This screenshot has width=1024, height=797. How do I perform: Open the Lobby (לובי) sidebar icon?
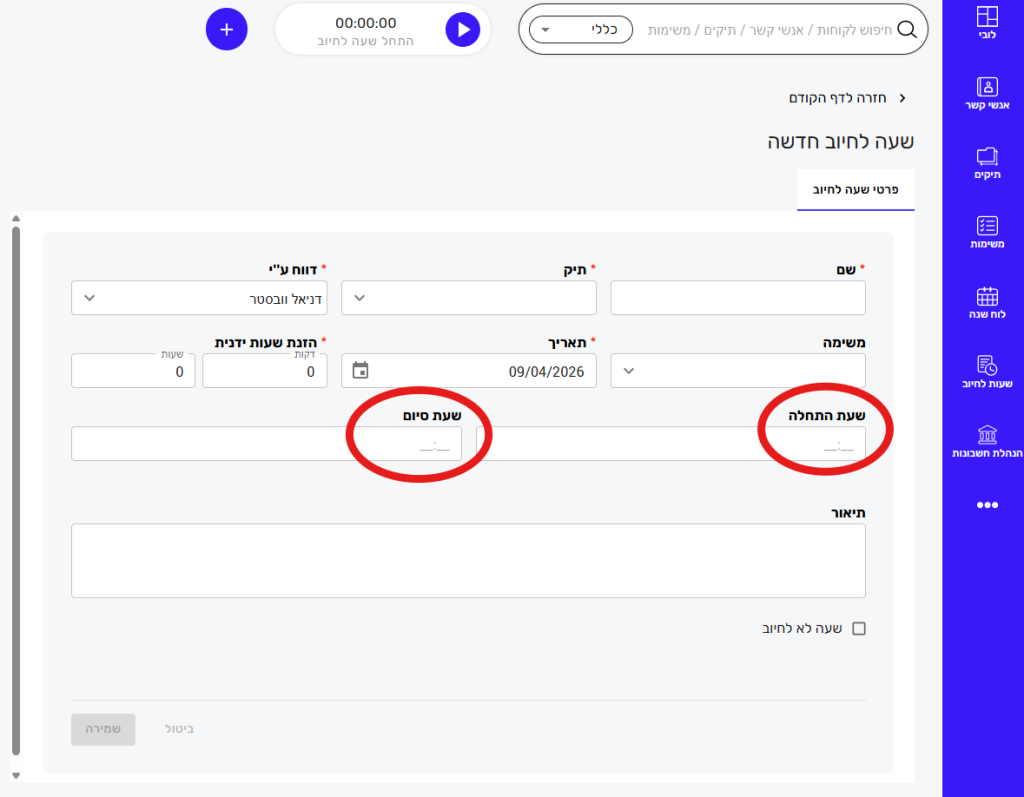[x=987, y=18]
